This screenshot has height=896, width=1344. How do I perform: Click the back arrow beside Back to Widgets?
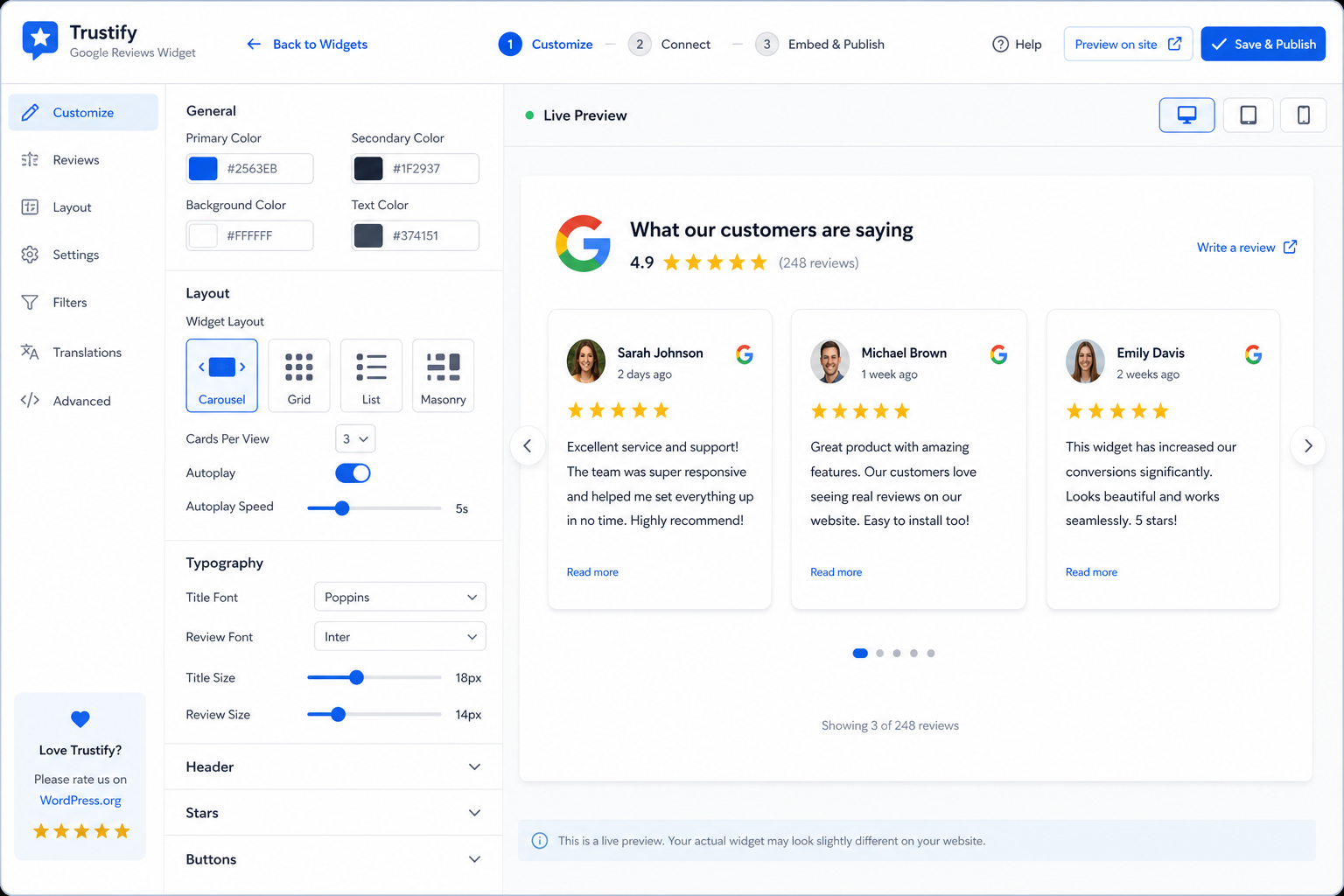click(x=254, y=44)
